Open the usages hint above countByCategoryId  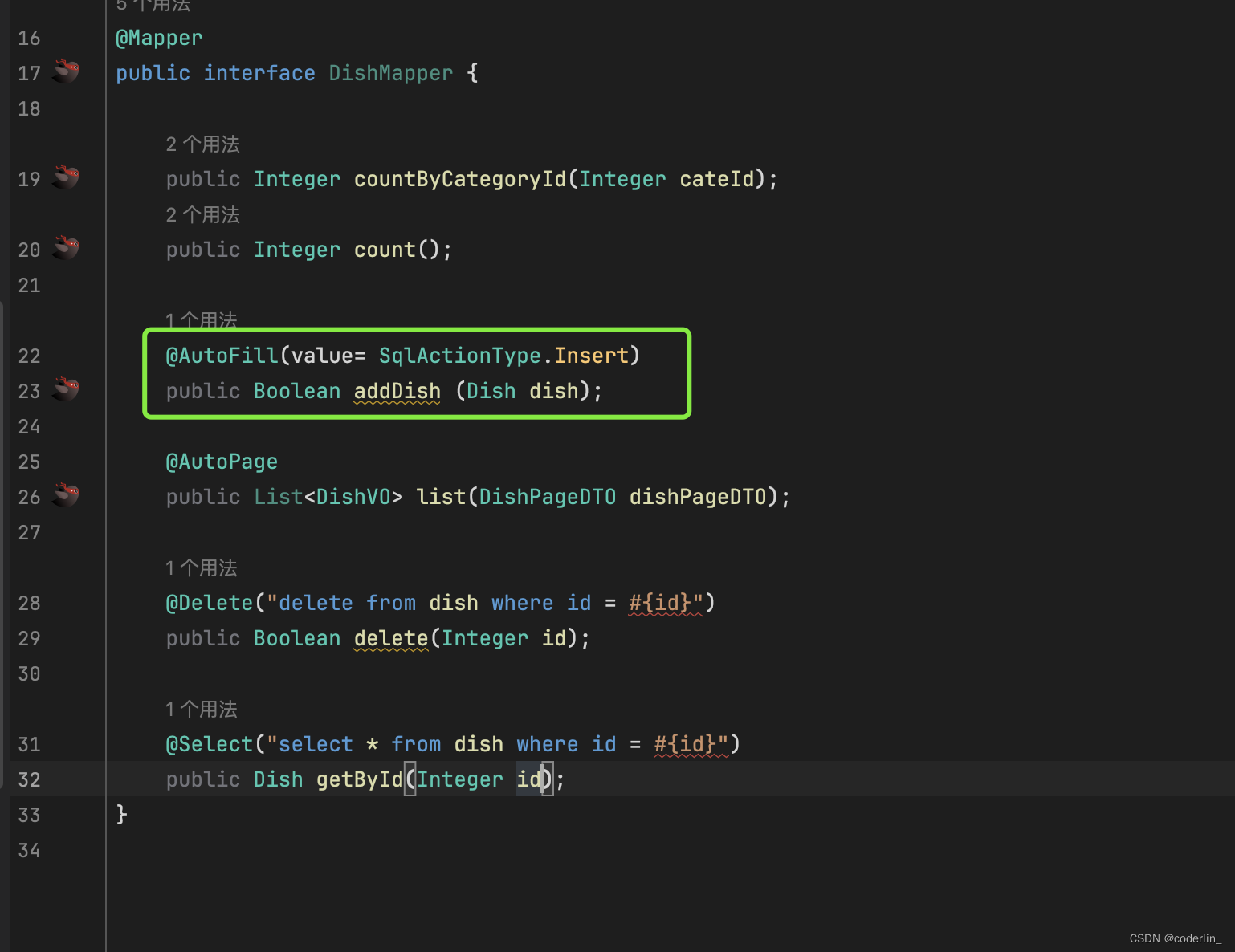coord(203,144)
